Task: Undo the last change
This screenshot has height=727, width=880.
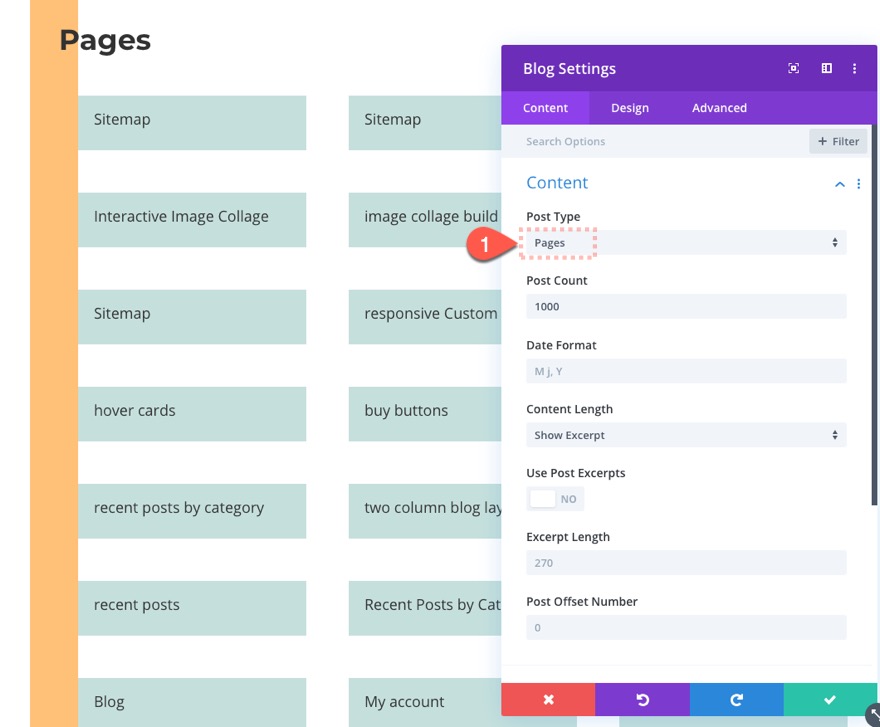Action: pyautogui.click(x=642, y=700)
